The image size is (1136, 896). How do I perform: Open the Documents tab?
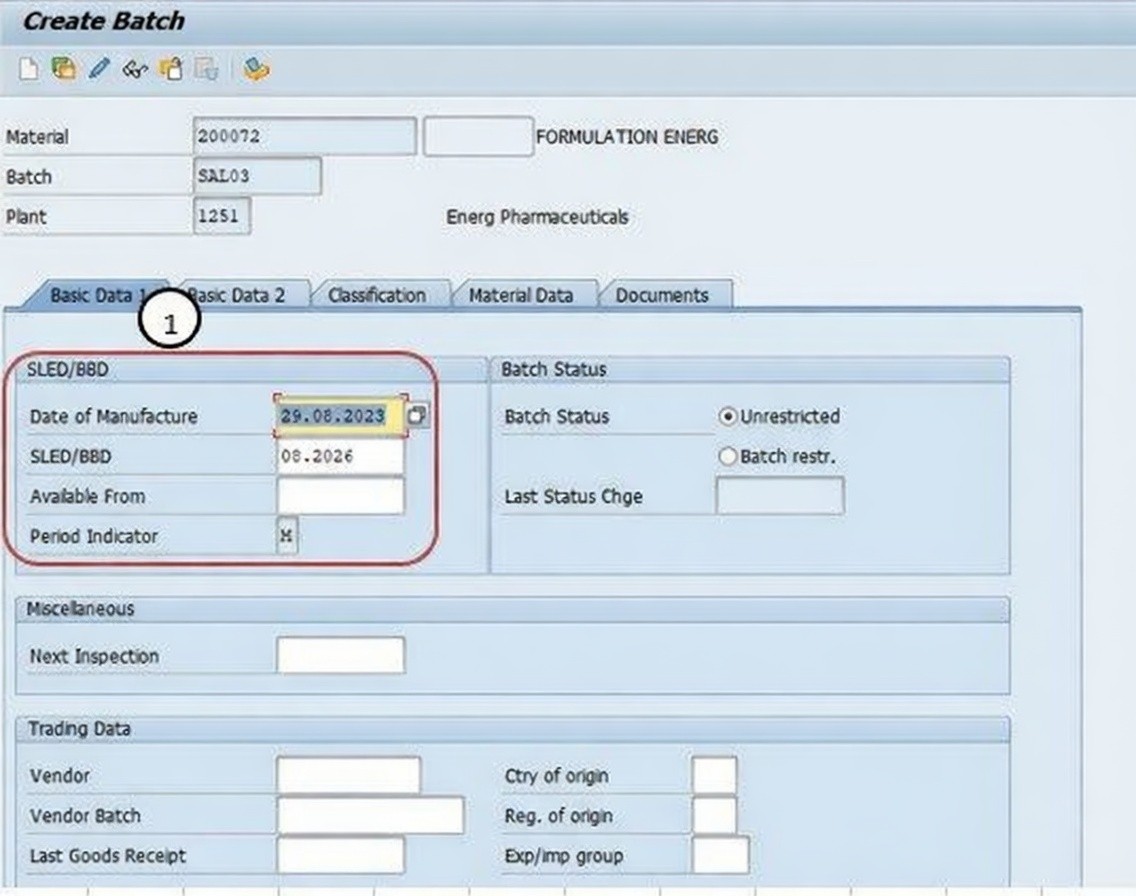click(x=661, y=295)
